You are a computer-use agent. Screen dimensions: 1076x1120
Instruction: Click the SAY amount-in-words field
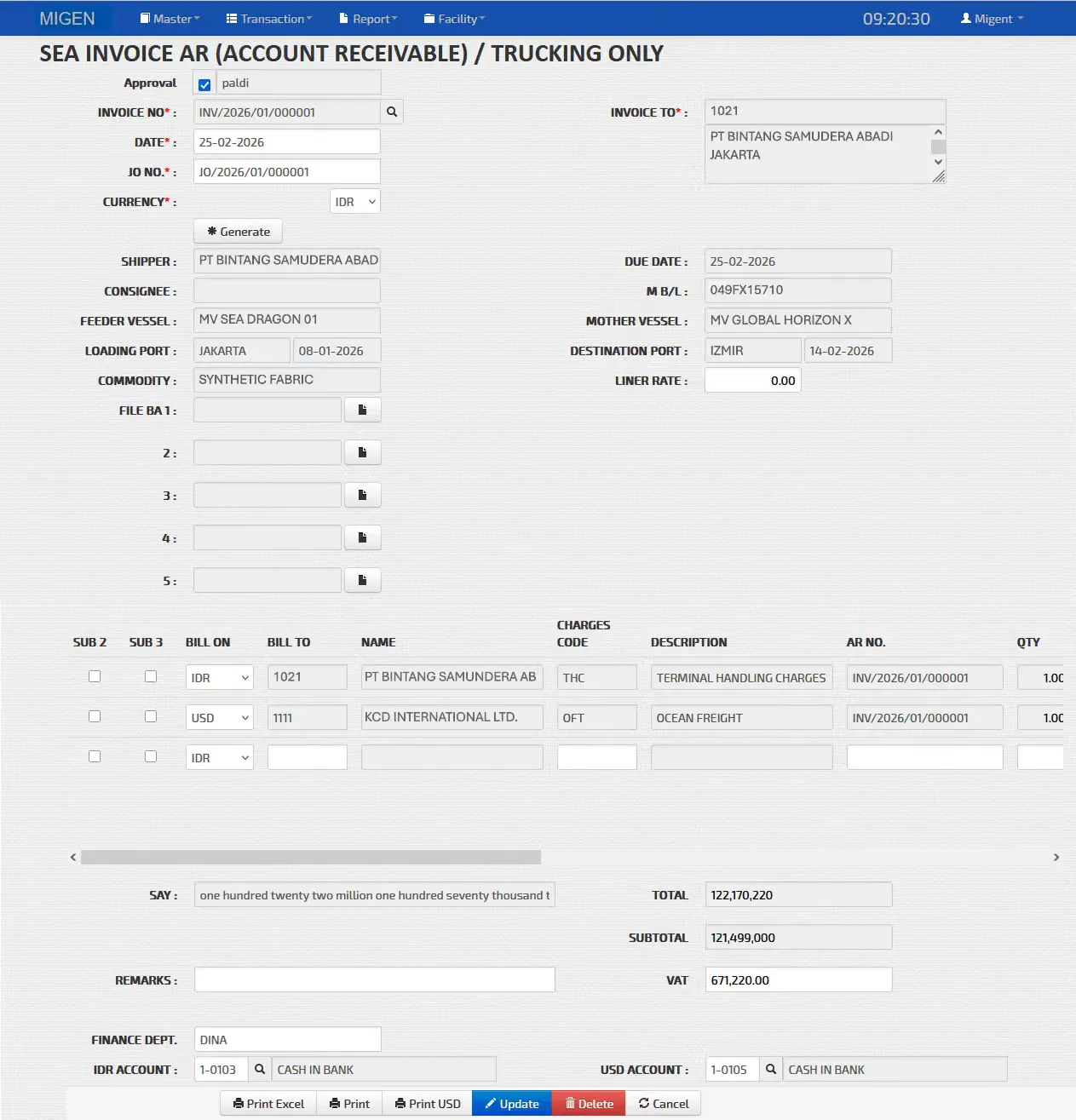tap(375, 895)
